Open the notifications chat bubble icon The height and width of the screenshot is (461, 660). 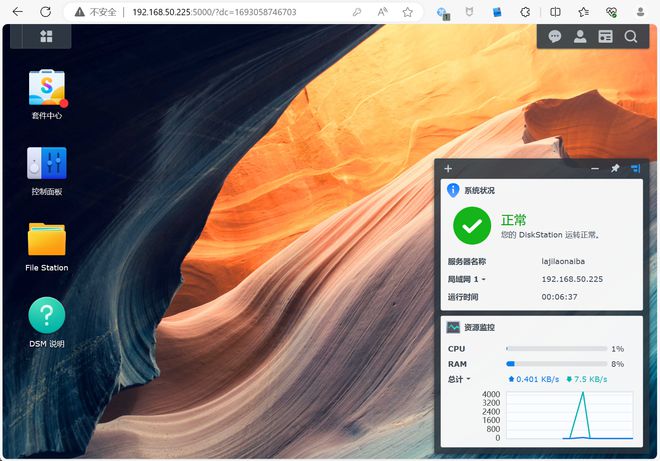tap(555, 37)
